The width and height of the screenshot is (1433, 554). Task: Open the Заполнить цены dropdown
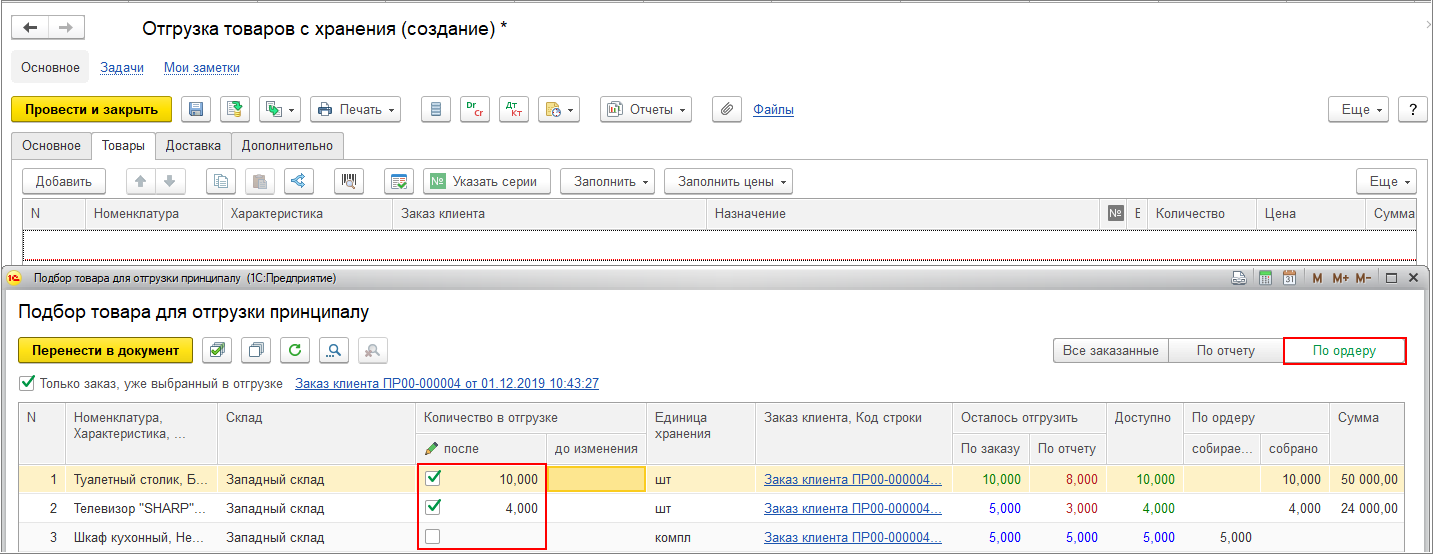click(x=728, y=181)
